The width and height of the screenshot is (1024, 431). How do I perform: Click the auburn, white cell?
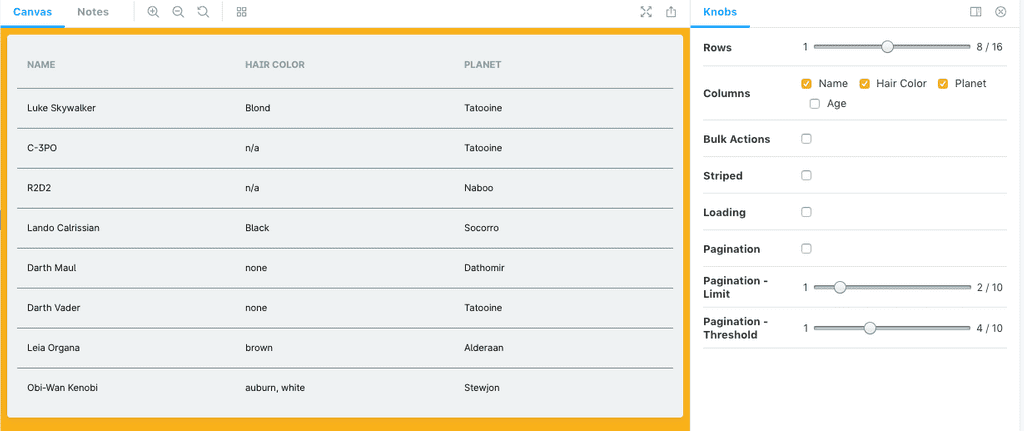tap(275, 388)
